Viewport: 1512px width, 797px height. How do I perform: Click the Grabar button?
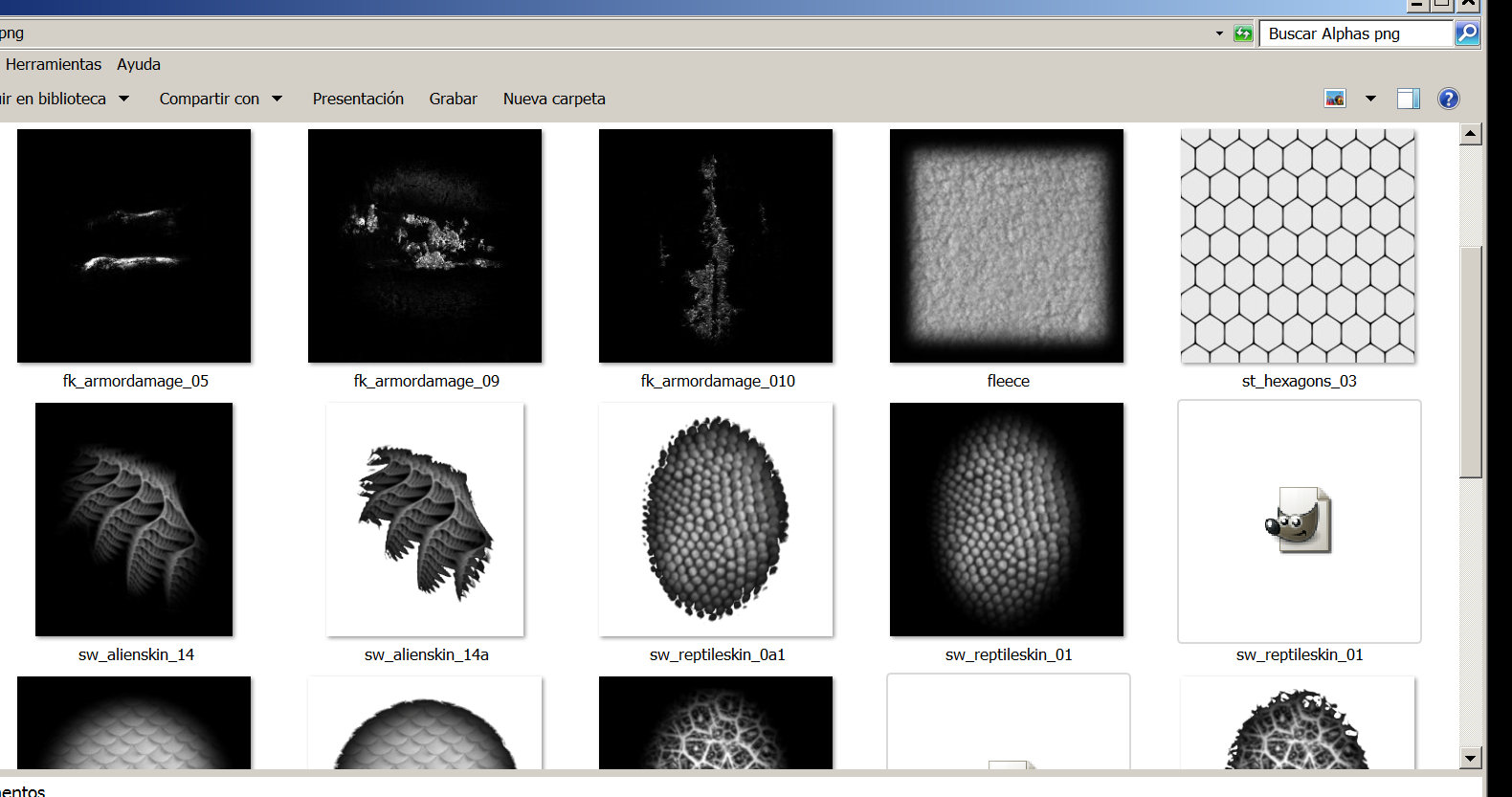pos(453,99)
